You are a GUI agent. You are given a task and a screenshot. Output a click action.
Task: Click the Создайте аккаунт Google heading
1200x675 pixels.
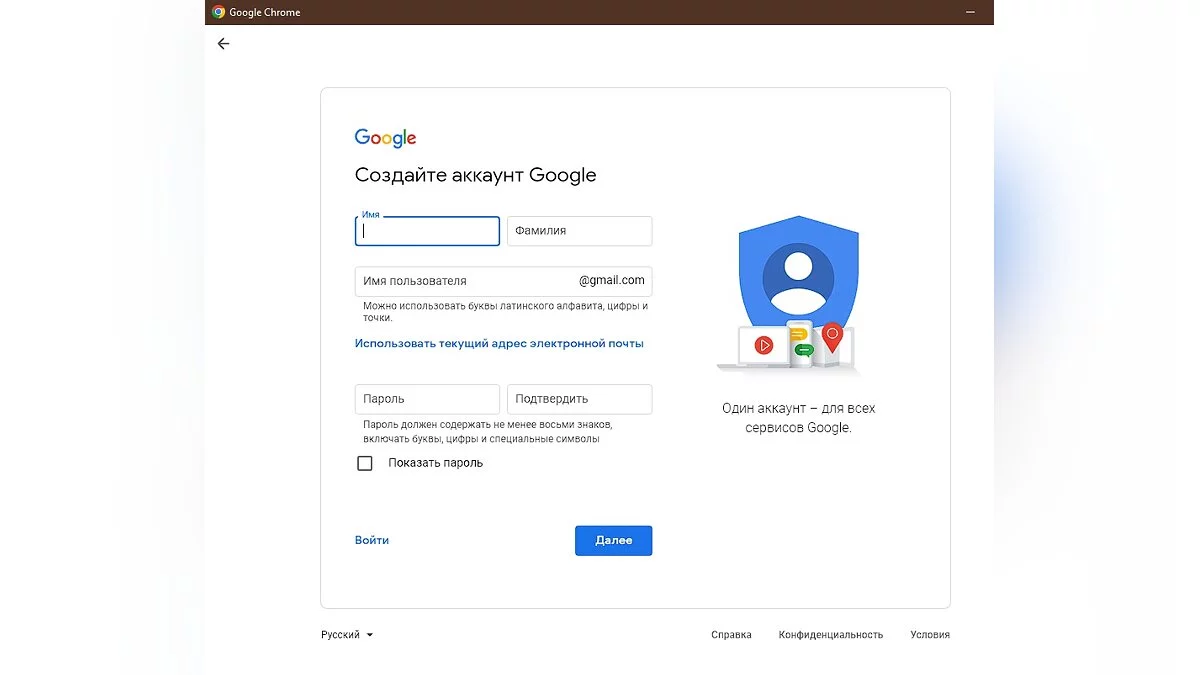coord(475,175)
